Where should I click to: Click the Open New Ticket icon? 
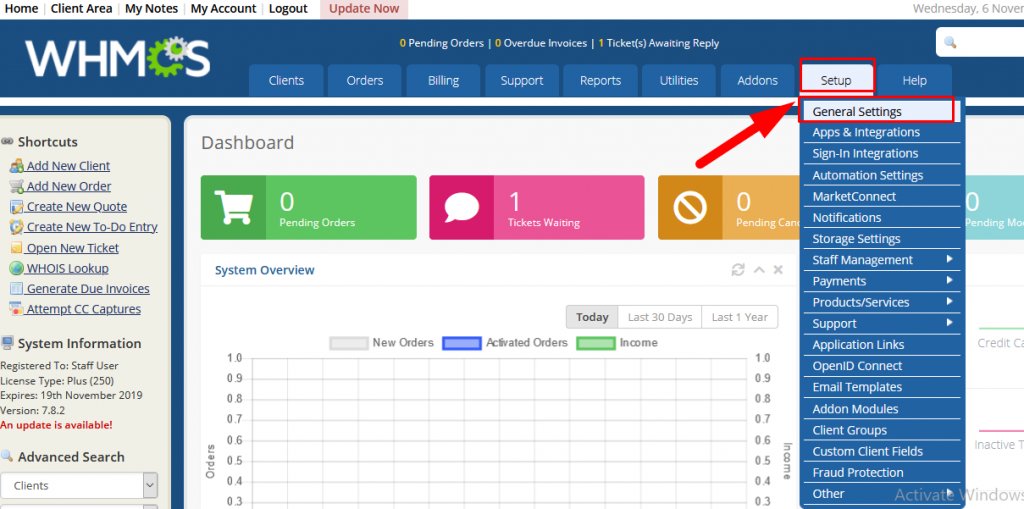(x=16, y=248)
